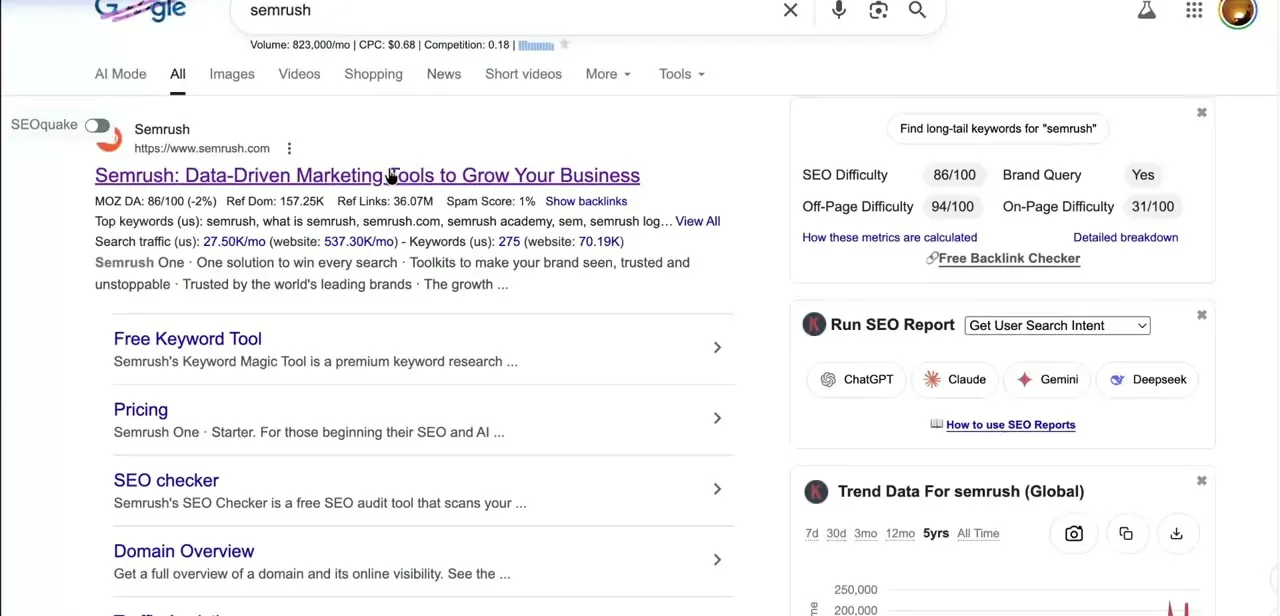This screenshot has width=1280, height=616.
Task: Run SEO report with ChatGPT
Action: pyautogui.click(x=857, y=380)
